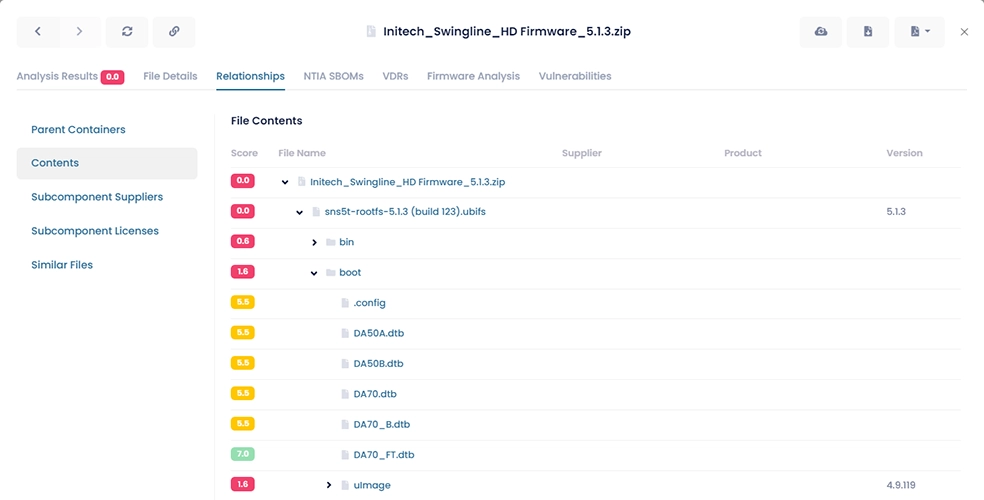Close the file details dialog
The height and width of the screenshot is (500, 984).
(x=964, y=32)
